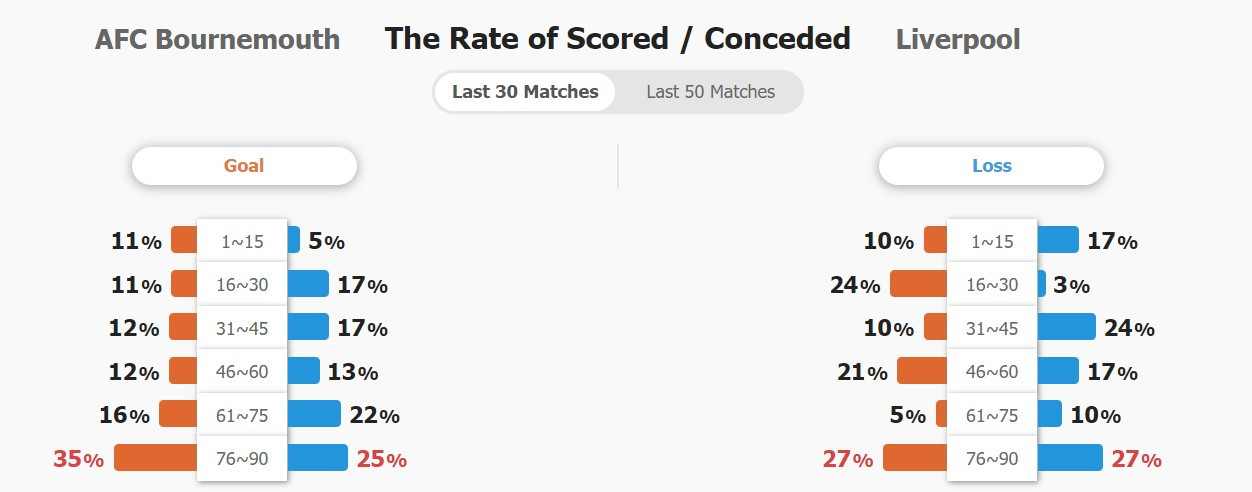Click the orange 35% bar in Goal chart
The image size is (1252, 492).
(156, 458)
